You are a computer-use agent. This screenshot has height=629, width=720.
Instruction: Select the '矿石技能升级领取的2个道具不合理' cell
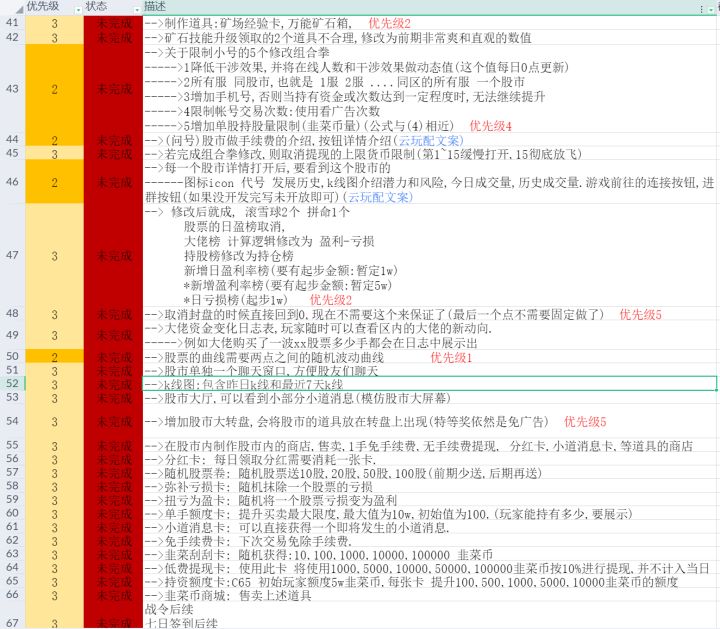pyautogui.click(x=431, y=37)
